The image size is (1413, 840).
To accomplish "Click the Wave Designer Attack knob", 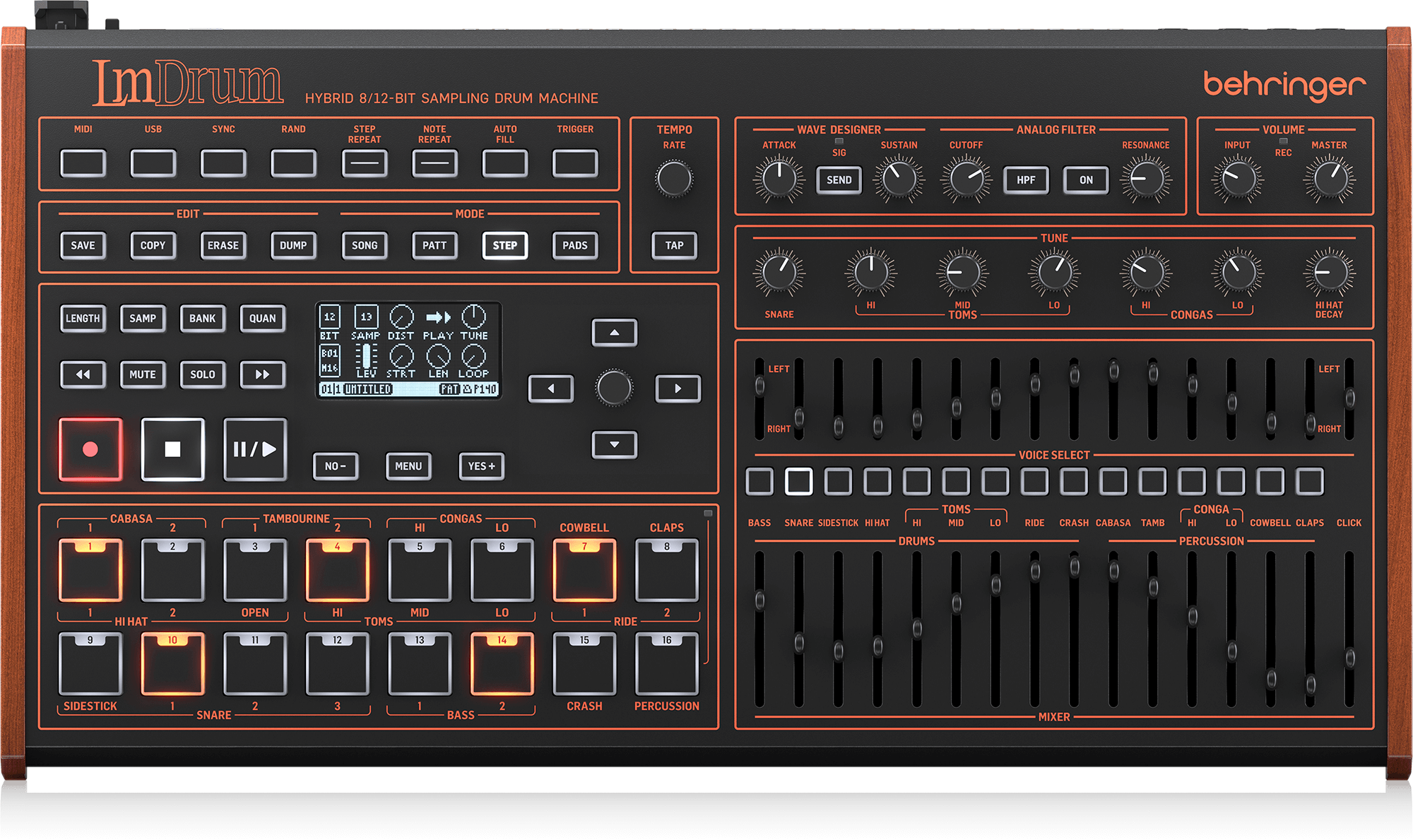I will [779, 179].
